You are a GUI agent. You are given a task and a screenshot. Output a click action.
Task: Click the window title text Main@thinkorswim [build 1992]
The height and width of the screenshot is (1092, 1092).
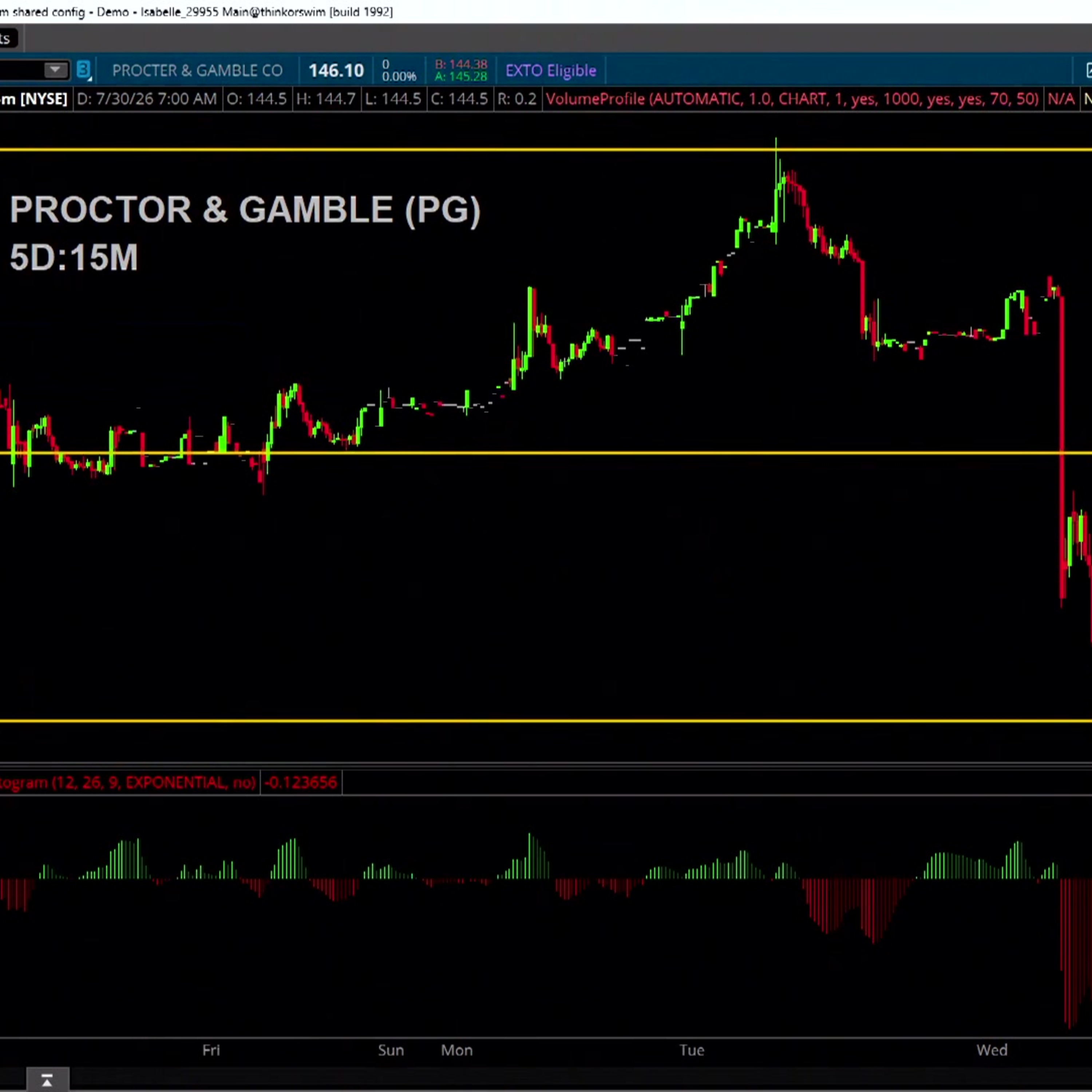308,12
